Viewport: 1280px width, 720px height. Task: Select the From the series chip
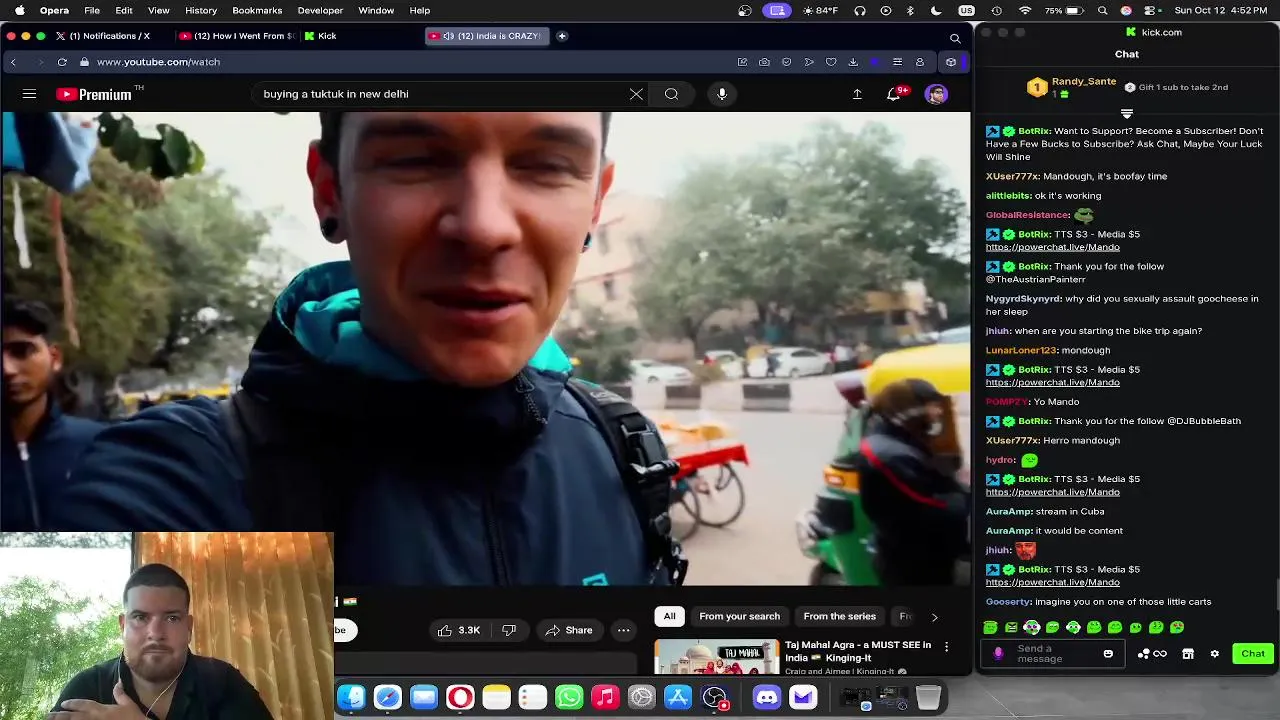point(839,616)
